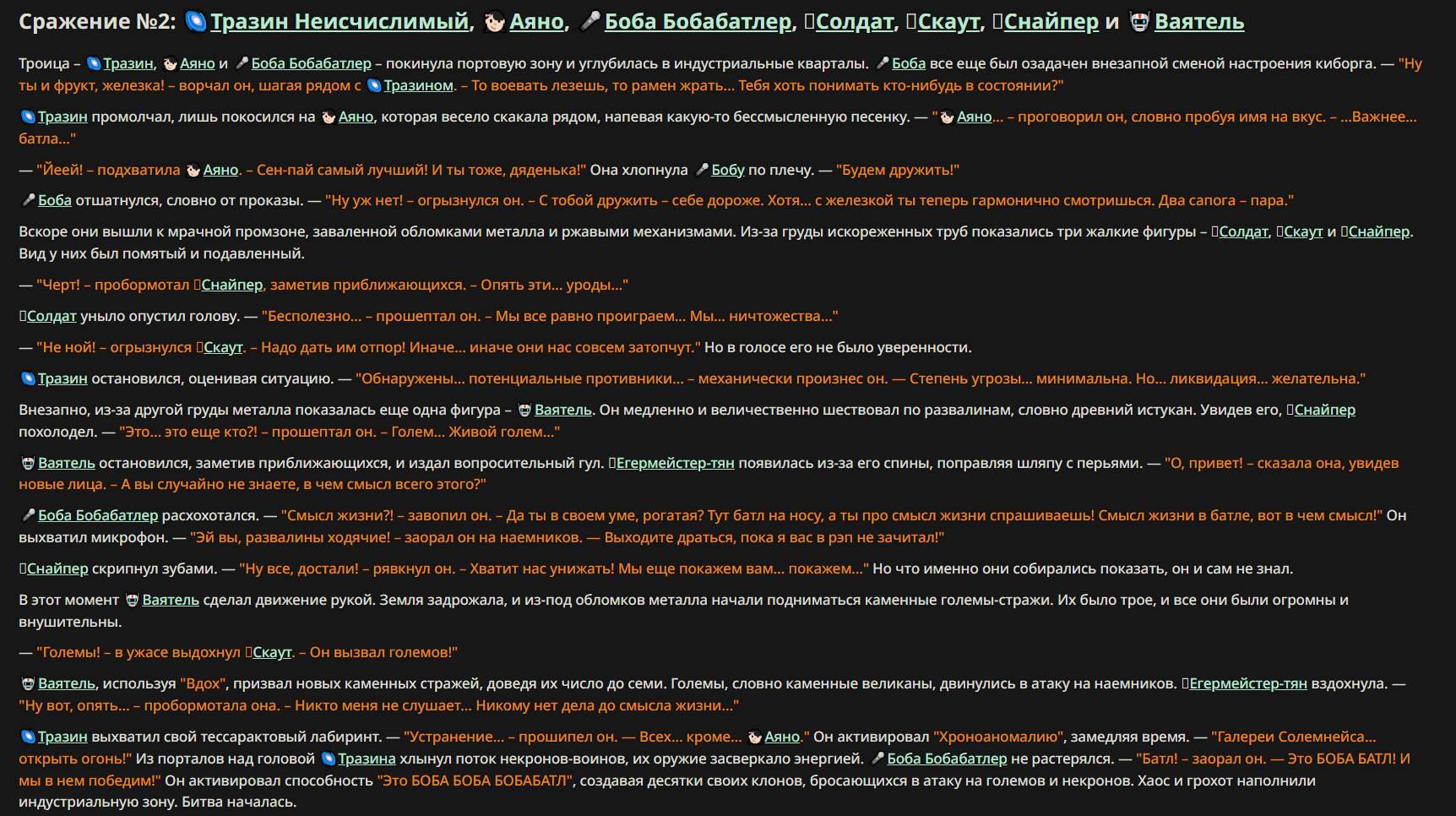Click Ваятель icon before 'Ваятель остановился'
1456x816 pixels.
28,463
